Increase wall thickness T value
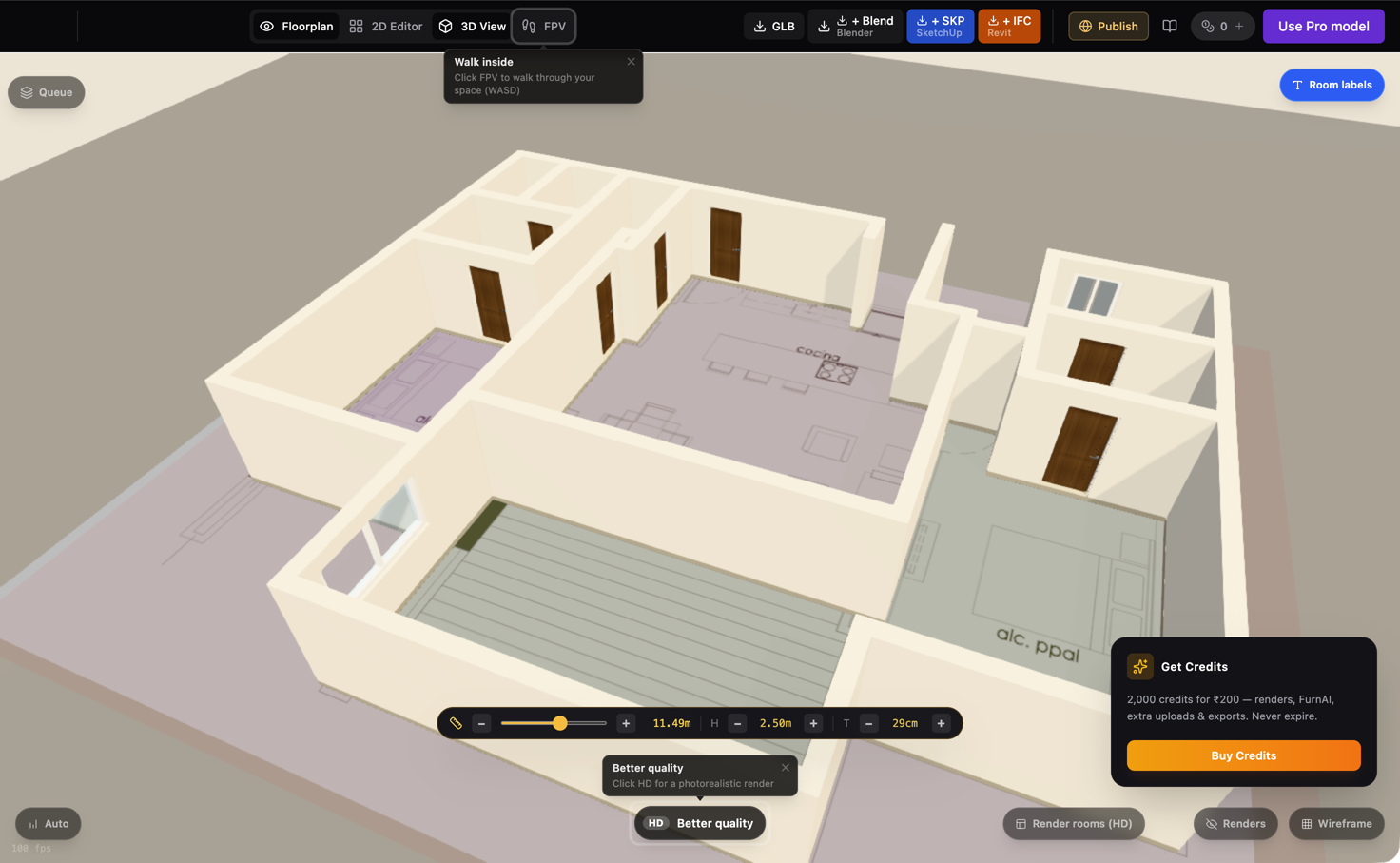Screen dimensions: 1400x863 941,723
